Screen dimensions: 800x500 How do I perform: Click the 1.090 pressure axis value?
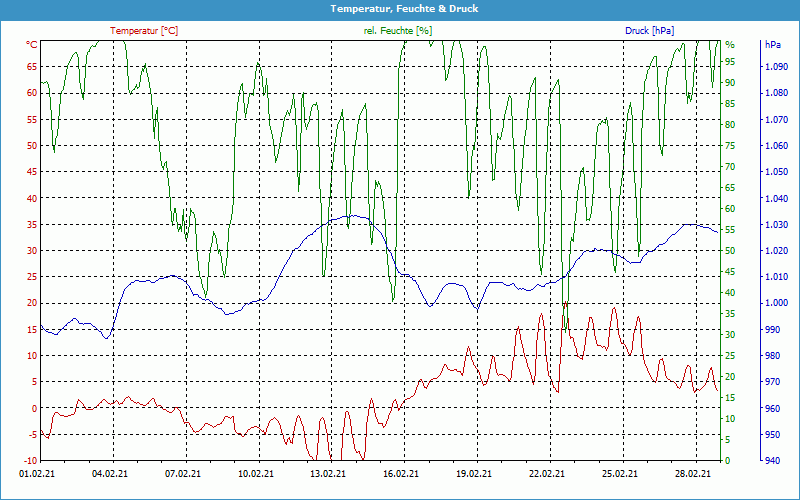click(x=776, y=67)
